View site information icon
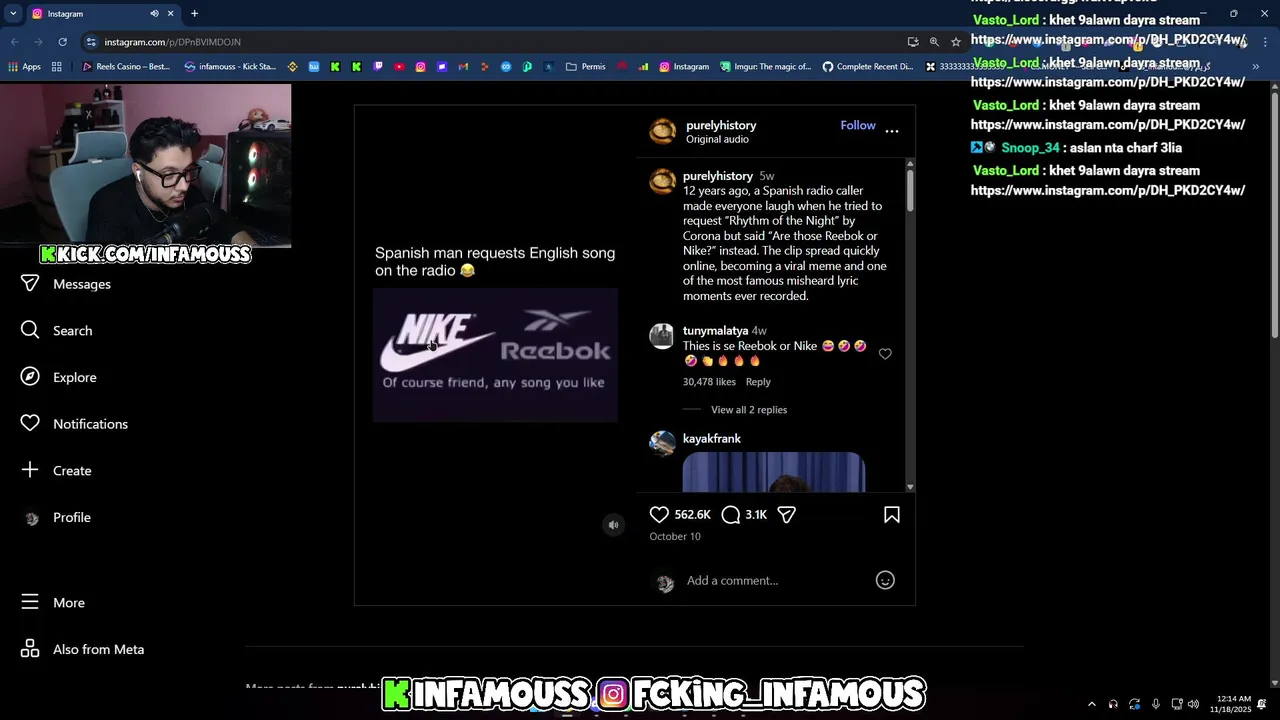Screen dimensions: 1280x720 (91, 42)
